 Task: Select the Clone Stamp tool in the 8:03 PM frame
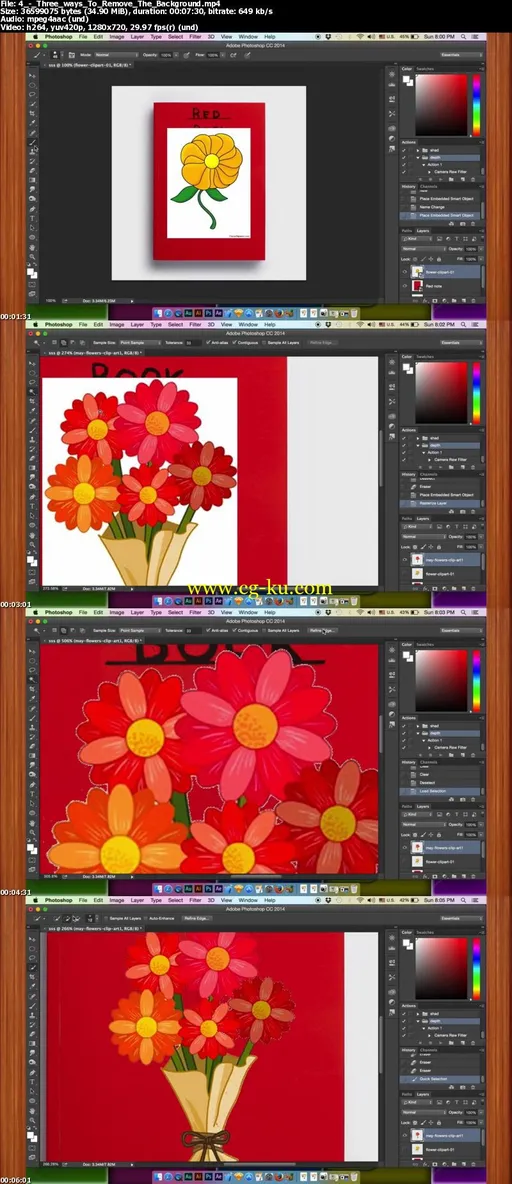point(32,728)
